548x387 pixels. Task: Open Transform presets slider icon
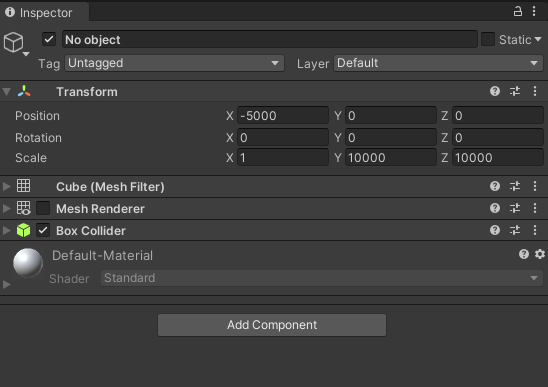(x=515, y=91)
